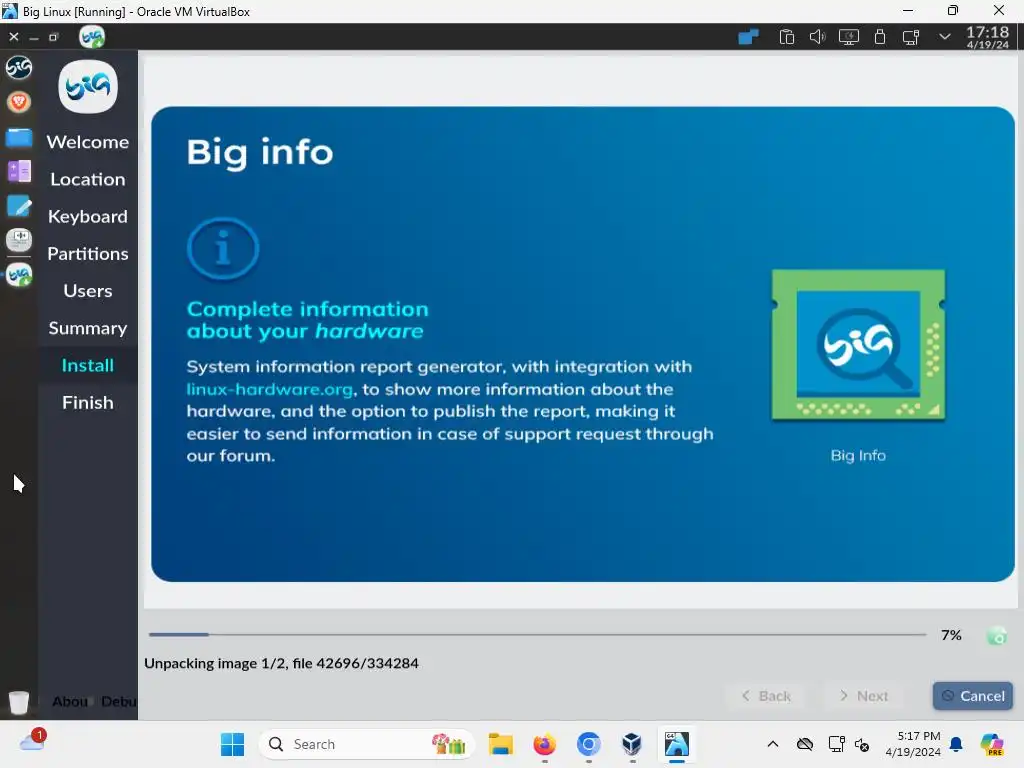The height and width of the screenshot is (768, 1024).
Task: Close the Calamares installer window via panel X
Action: click(14, 37)
